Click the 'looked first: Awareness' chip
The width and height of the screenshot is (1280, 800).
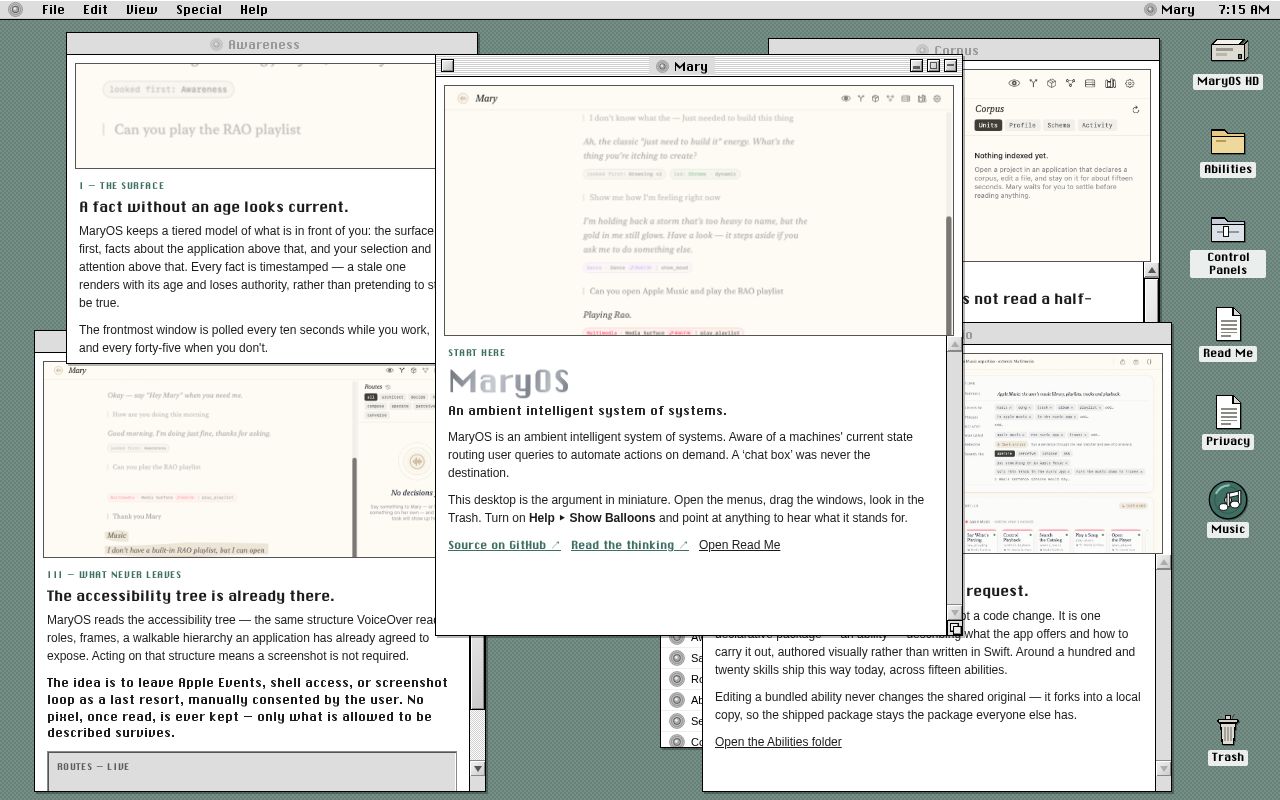(x=168, y=89)
